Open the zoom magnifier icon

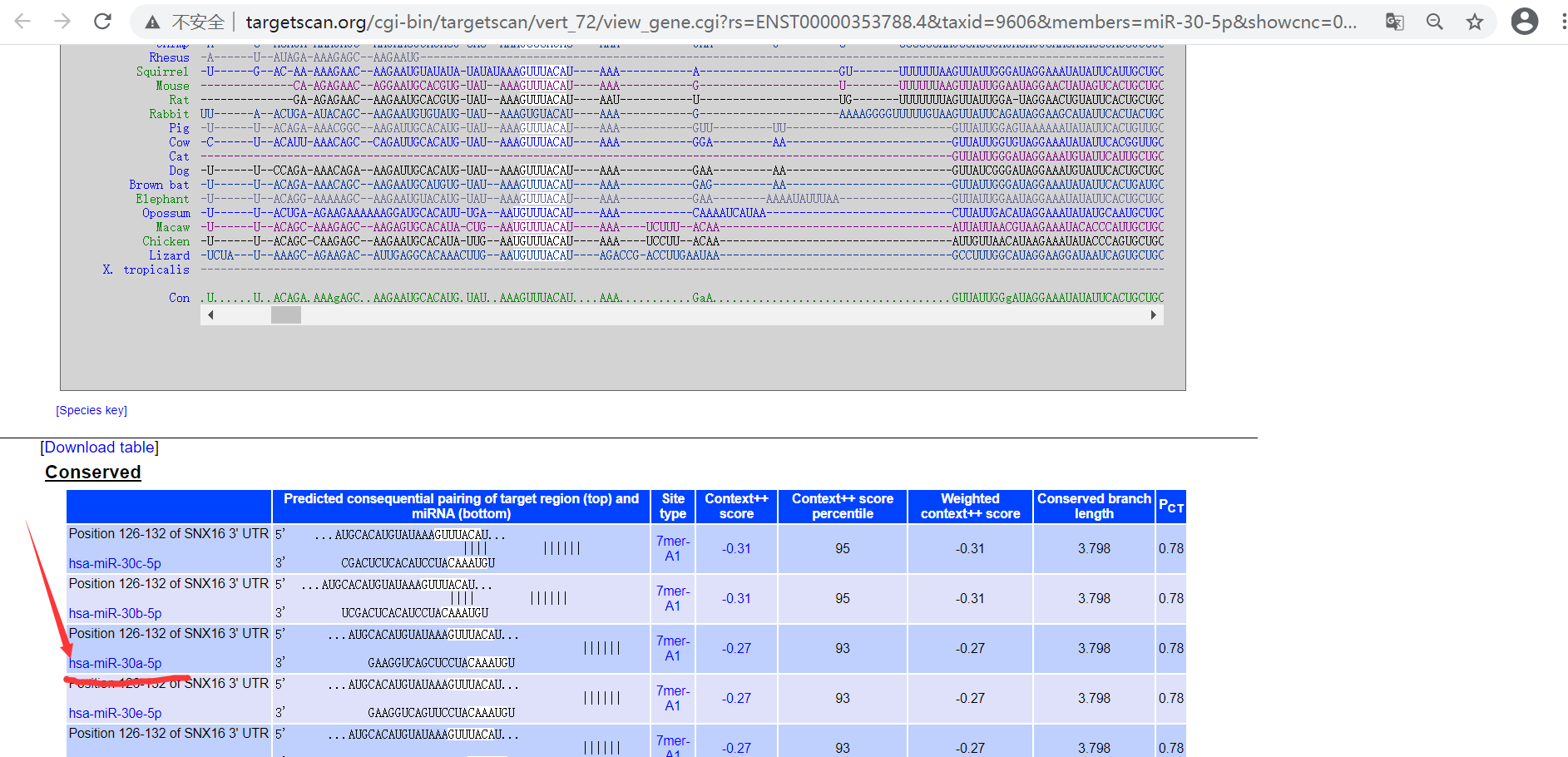click(1435, 22)
